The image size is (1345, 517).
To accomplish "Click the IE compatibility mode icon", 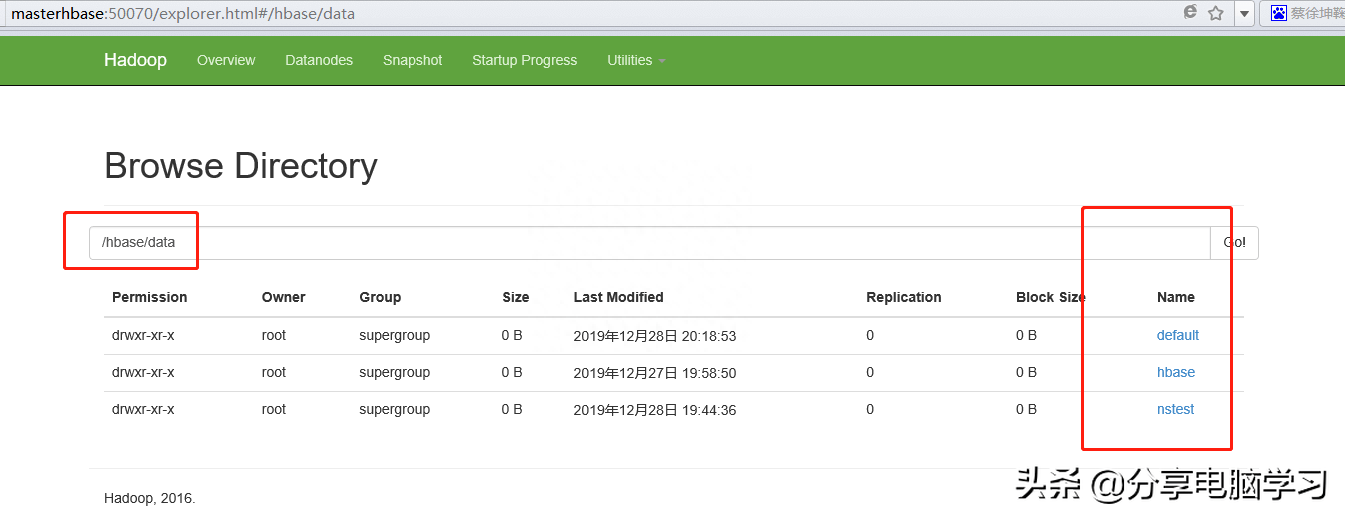I will coord(1190,13).
